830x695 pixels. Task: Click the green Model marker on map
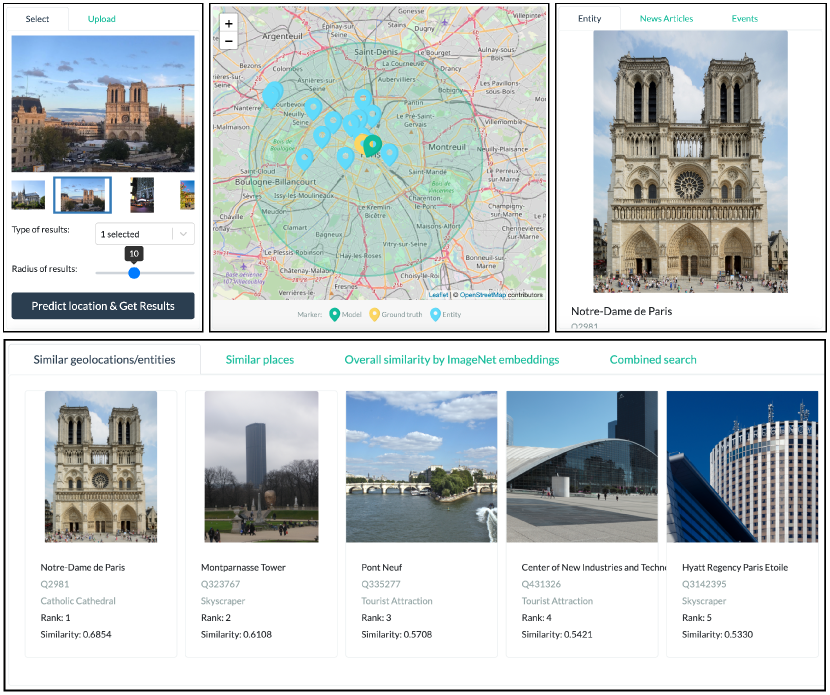373,145
